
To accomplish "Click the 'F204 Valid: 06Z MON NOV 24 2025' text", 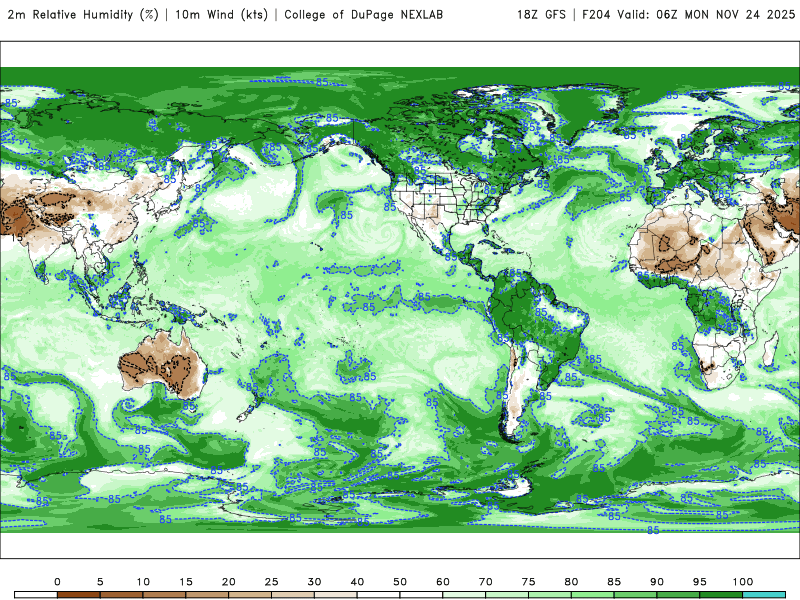I will click(x=688, y=14).
